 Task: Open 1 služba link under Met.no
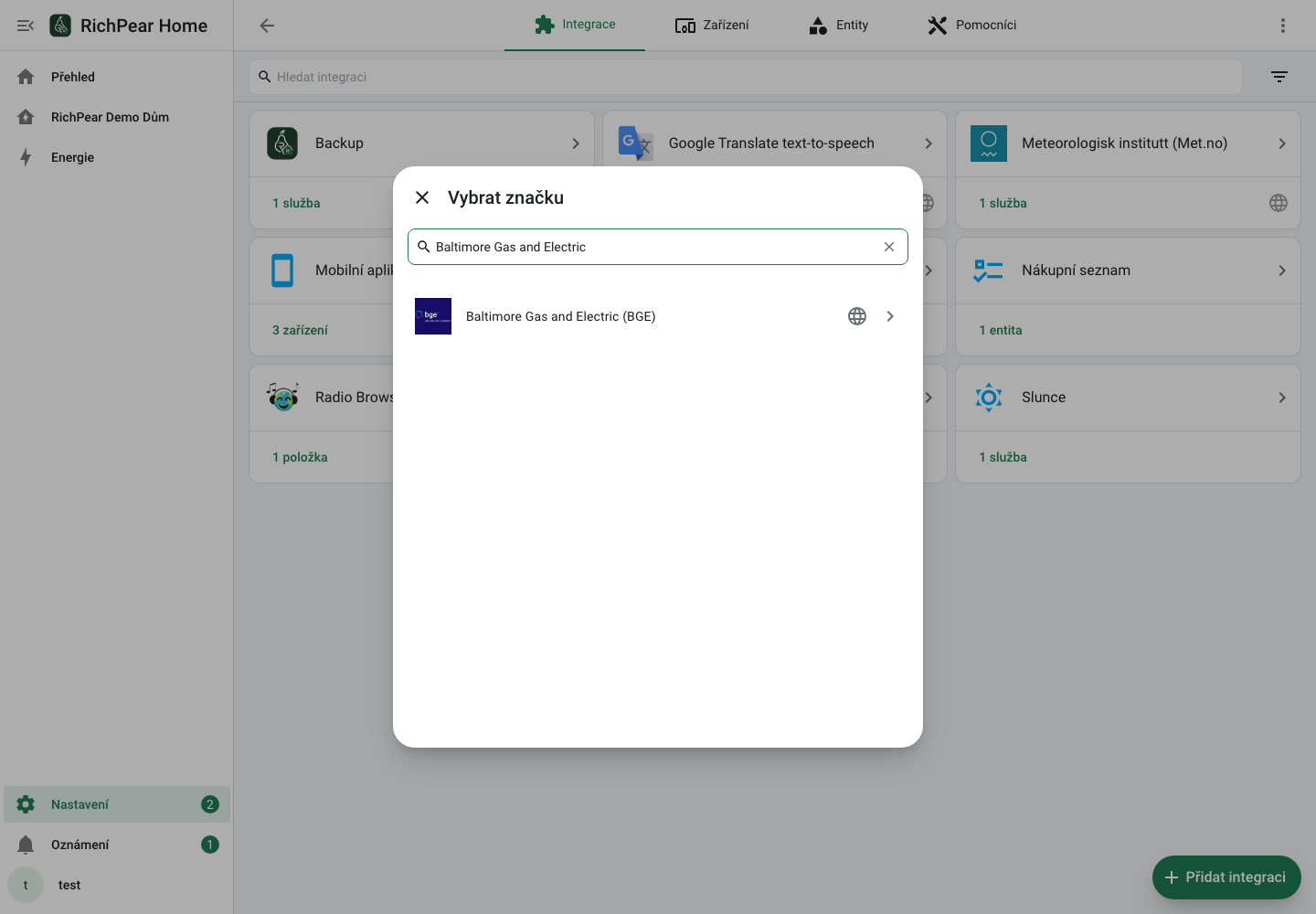[x=1003, y=203]
